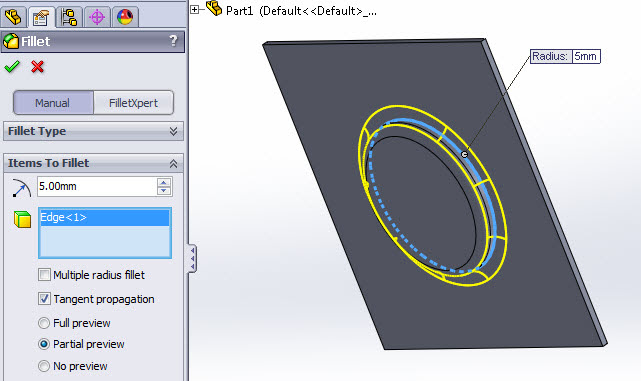Screen dimensions: 641x381
Task: Open the FeatureManager design tree tab
Action: [13, 17]
